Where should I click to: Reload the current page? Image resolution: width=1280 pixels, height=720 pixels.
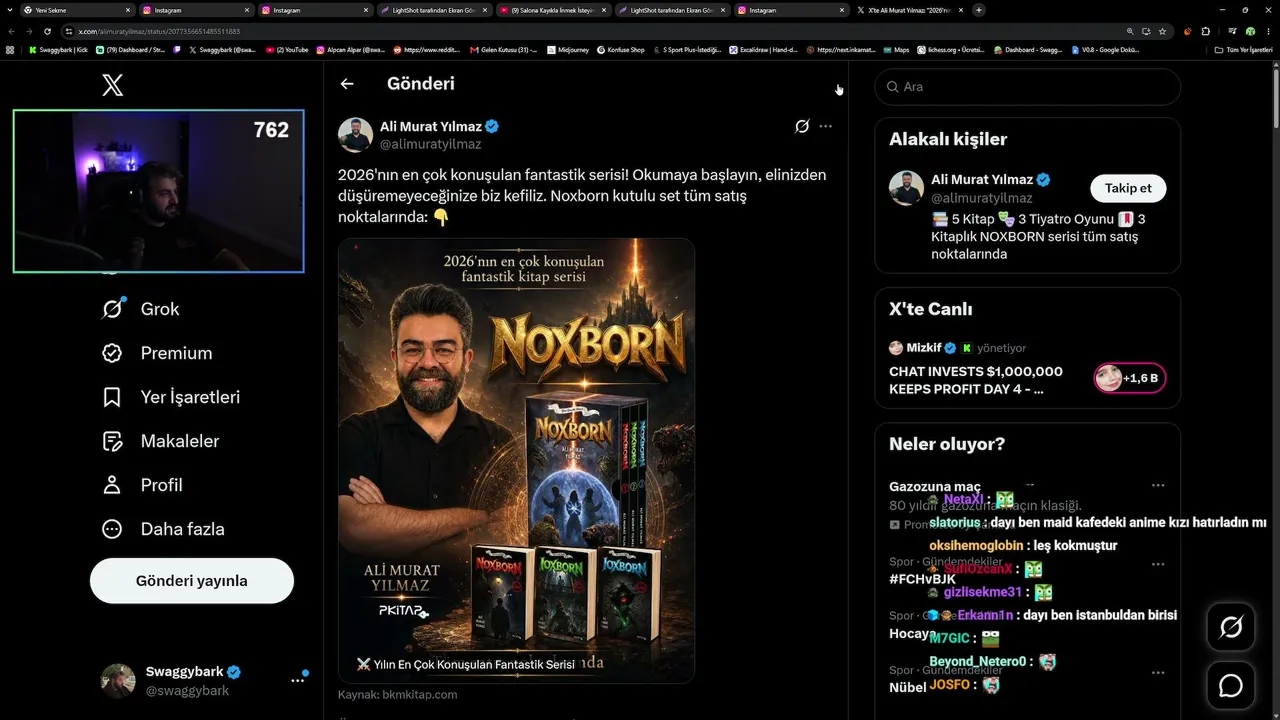[47, 31]
